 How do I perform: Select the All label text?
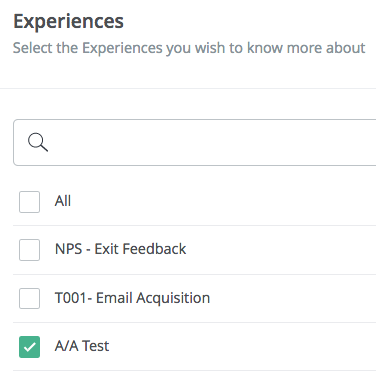pos(63,201)
